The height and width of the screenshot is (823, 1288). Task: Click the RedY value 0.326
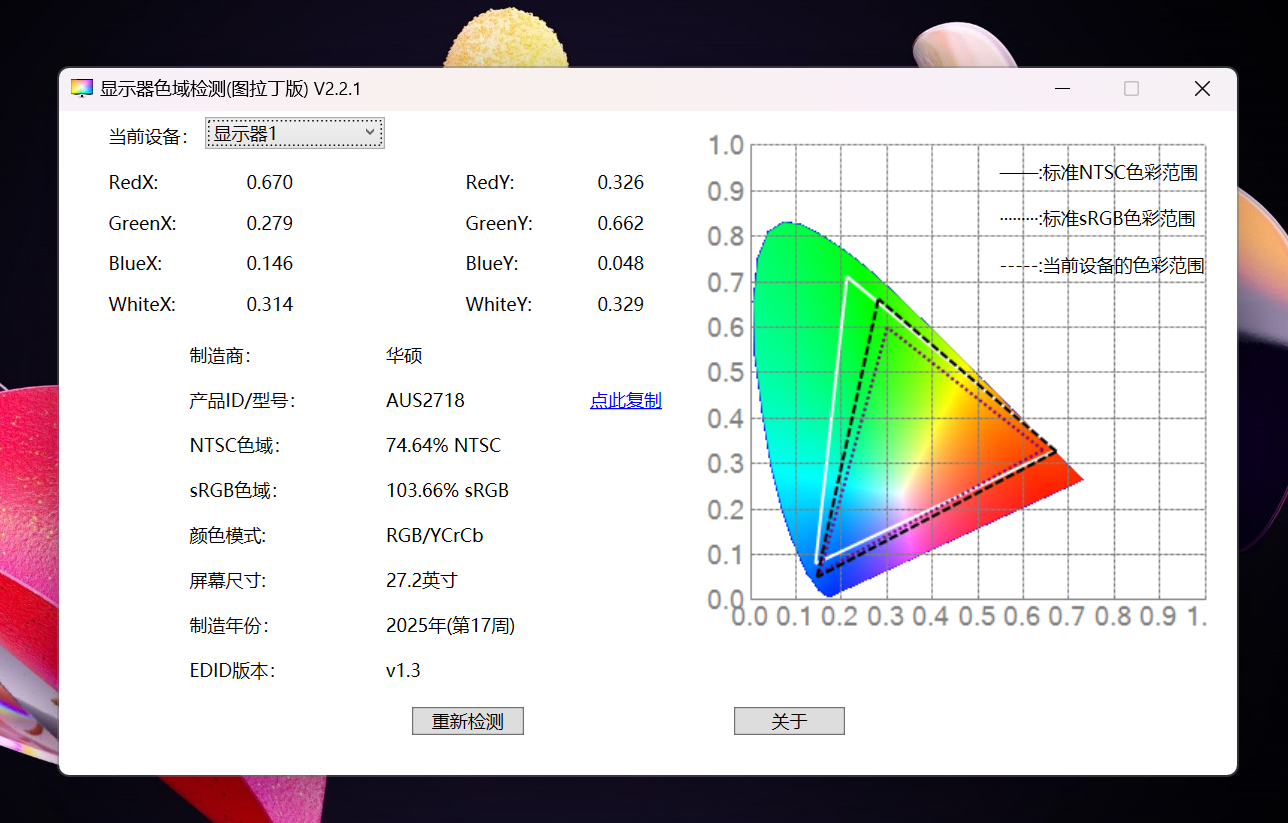click(x=621, y=183)
